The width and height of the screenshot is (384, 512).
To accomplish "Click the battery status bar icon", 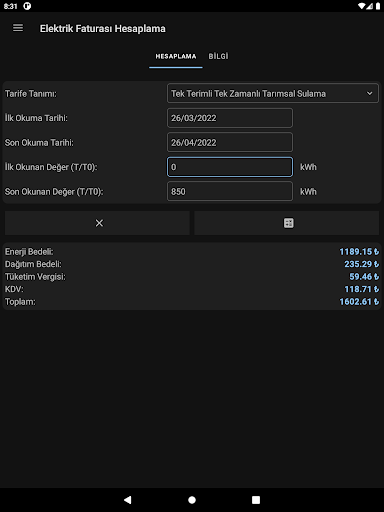I will click(x=378, y=6).
